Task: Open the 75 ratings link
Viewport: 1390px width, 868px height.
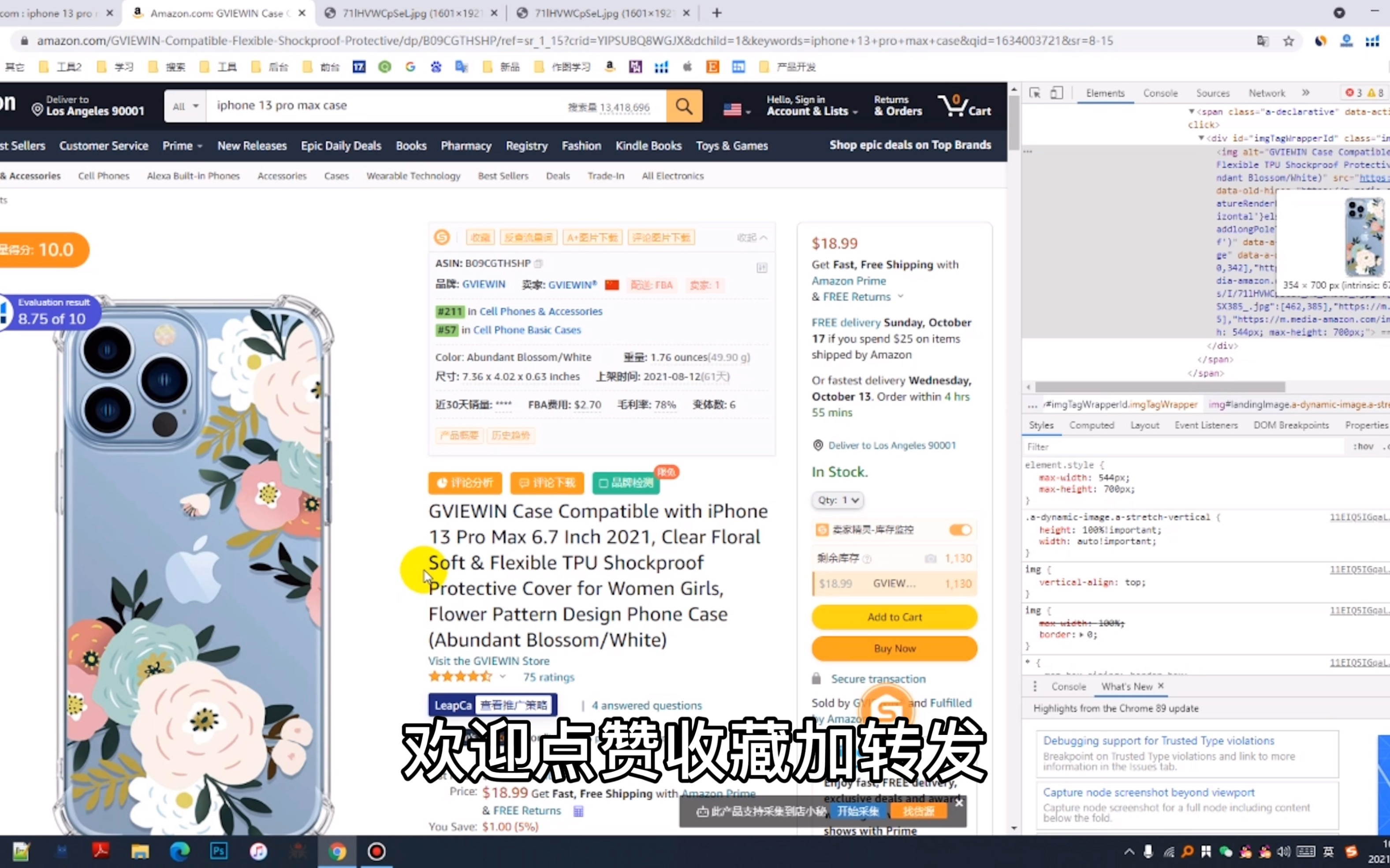Action: tap(548, 678)
